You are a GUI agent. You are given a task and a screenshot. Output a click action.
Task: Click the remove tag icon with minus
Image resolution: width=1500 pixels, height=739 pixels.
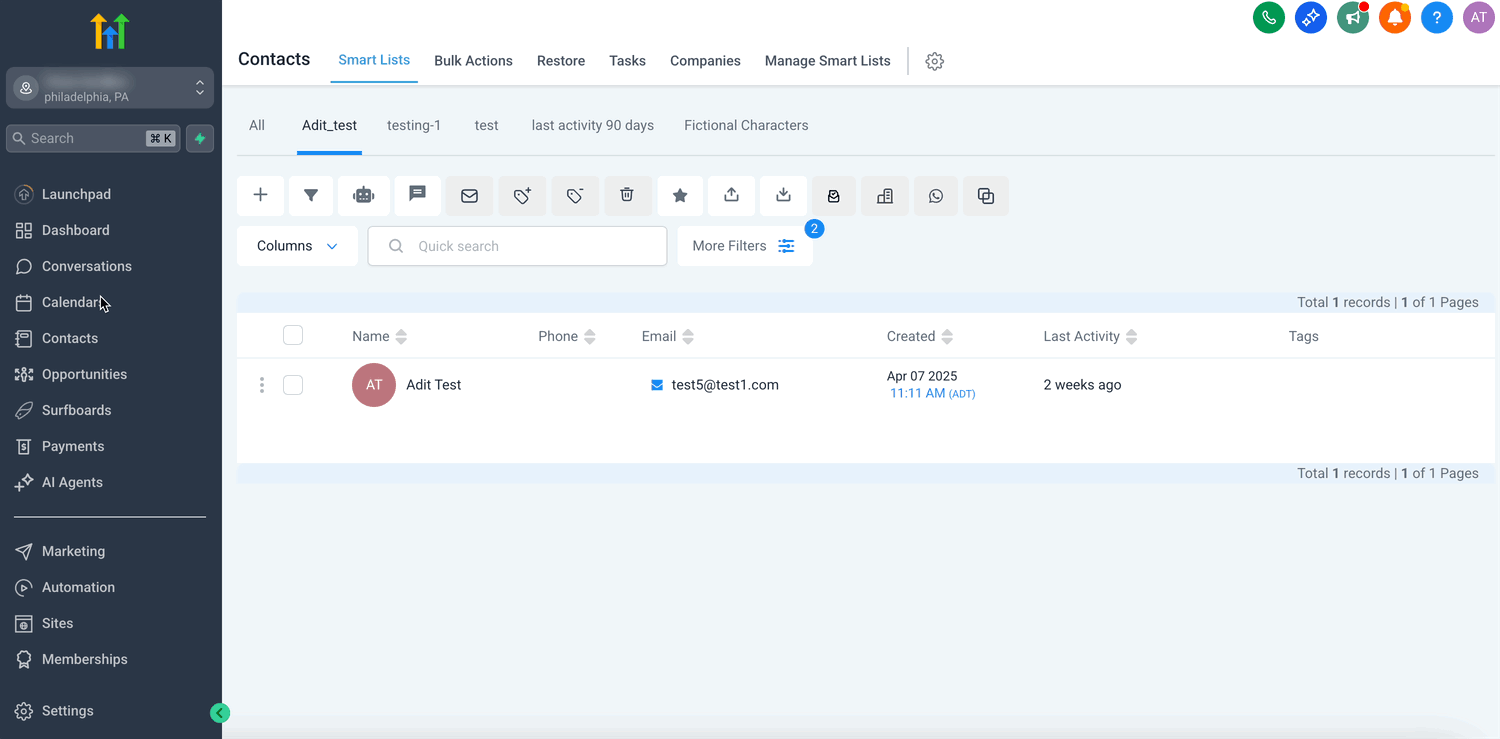pyautogui.click(x=575, y=196)
